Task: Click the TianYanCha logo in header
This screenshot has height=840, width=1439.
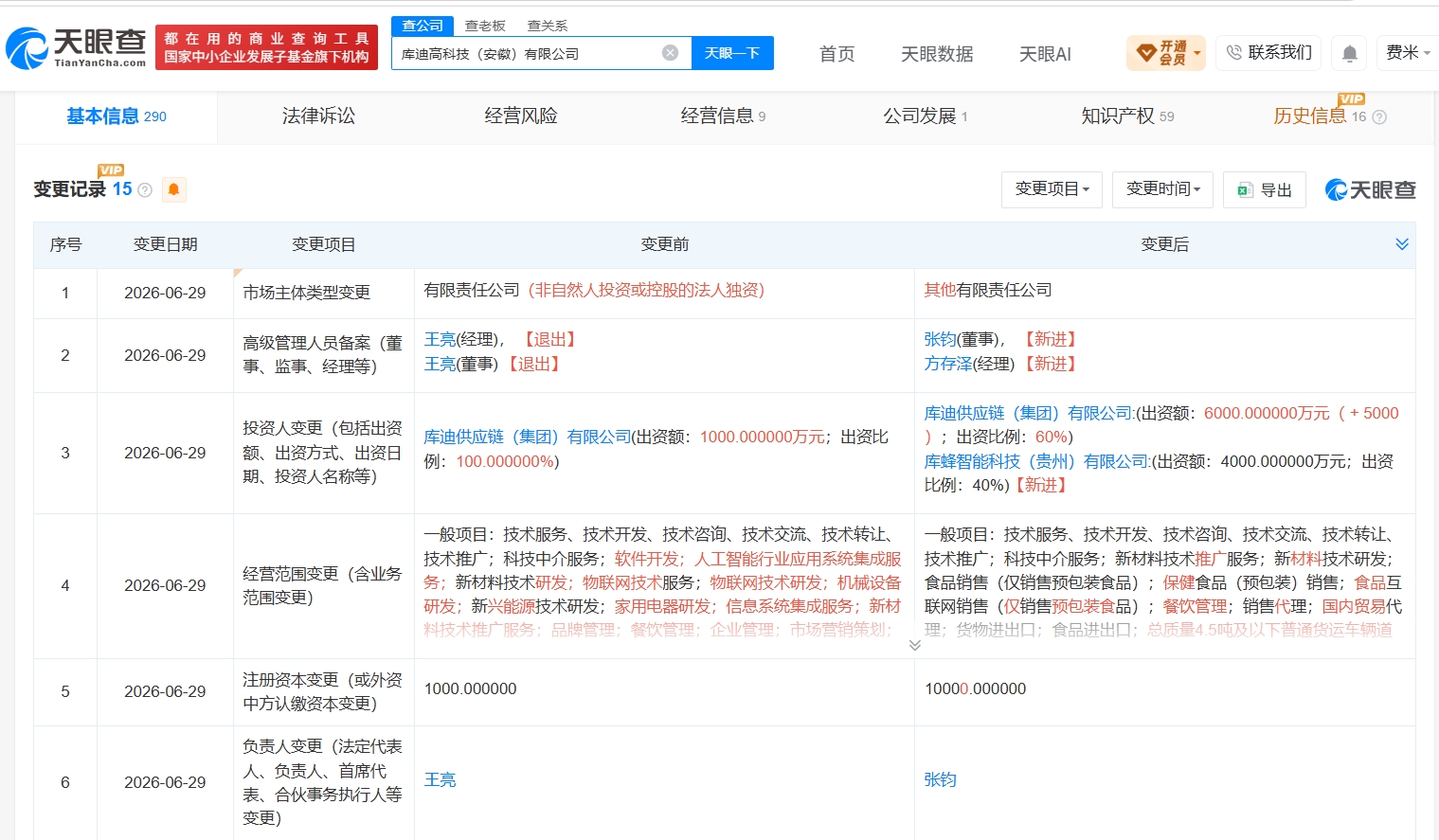Action: [76, 47]
